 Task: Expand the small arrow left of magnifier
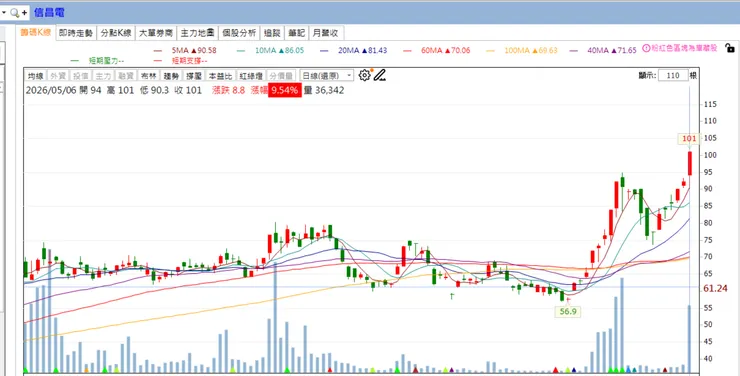(4, 13)
